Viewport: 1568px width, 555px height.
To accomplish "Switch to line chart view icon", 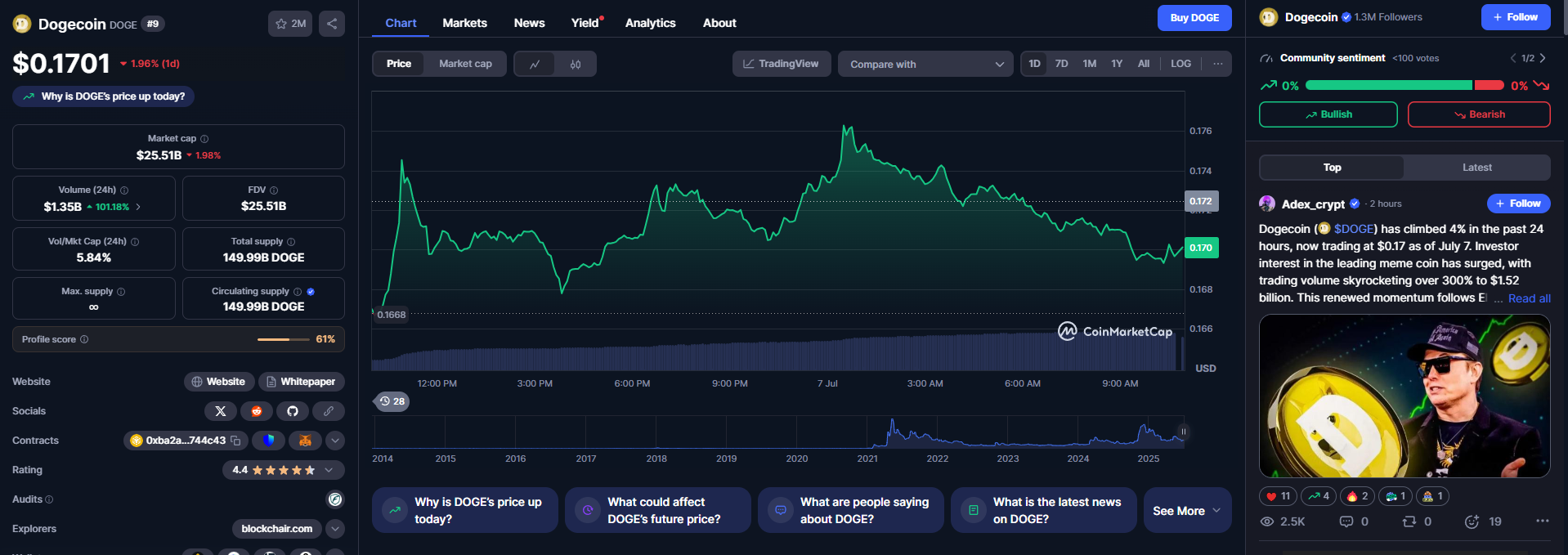I will [535, 64].
